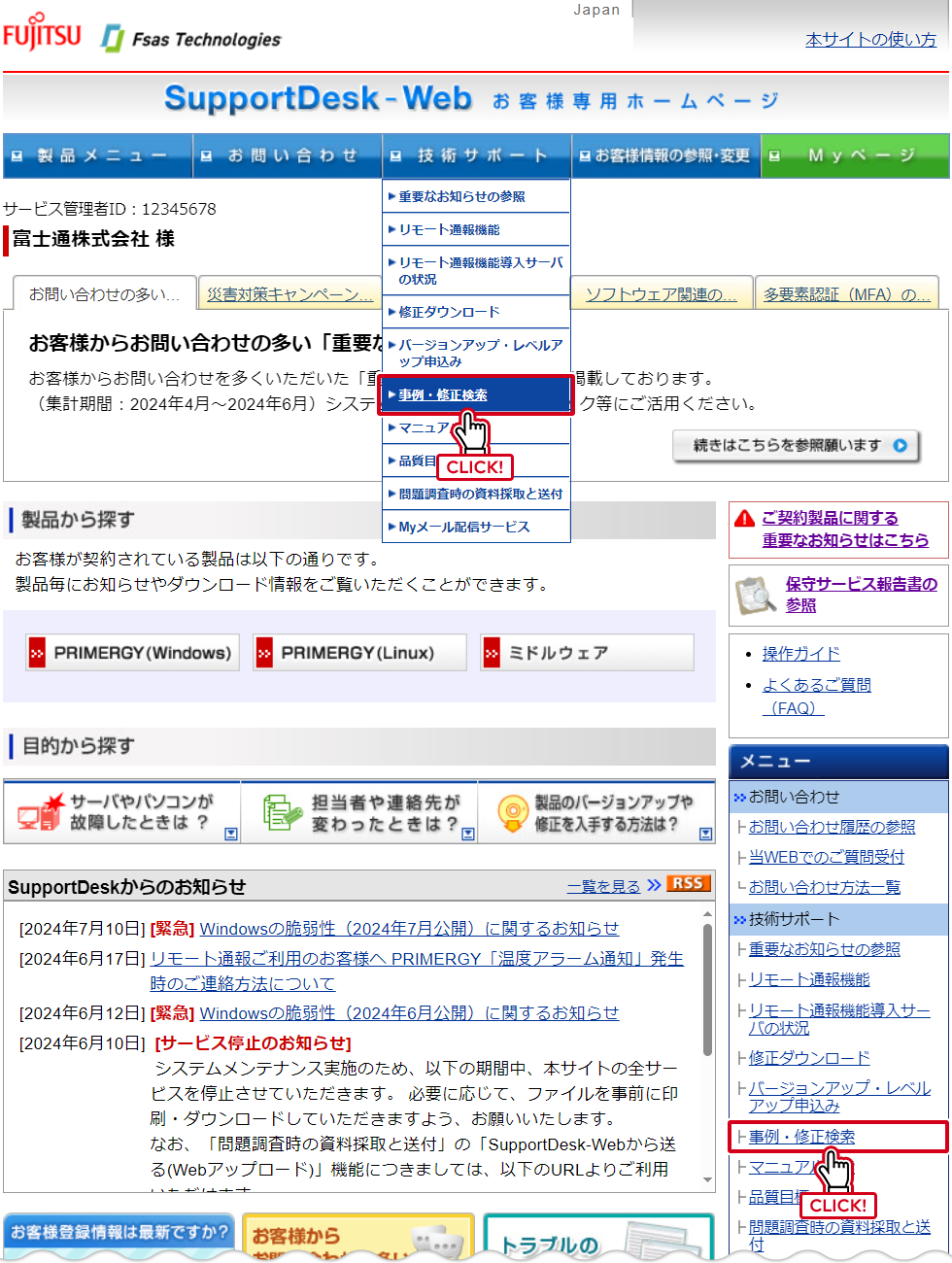Open the お問い合わせ navigation menu
Screen dimensions: 952x1263
coord(288,155)
